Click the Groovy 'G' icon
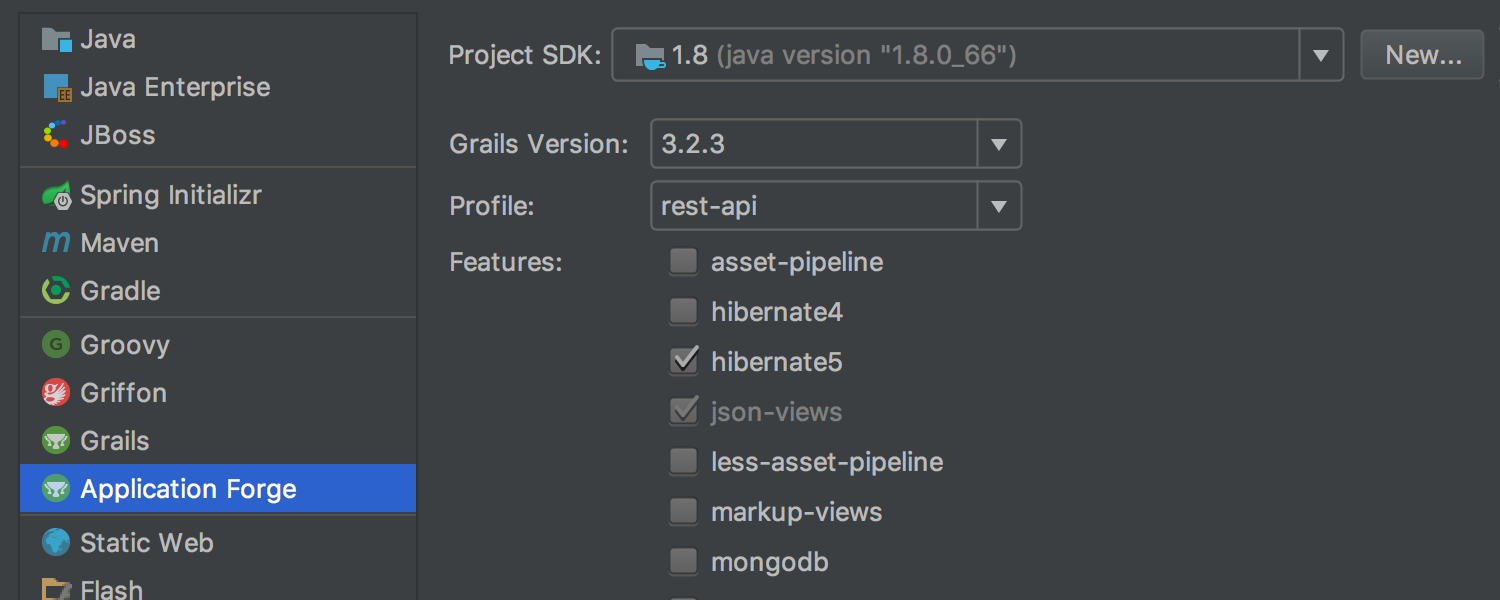This screenshot has width=1500, height=600. click(56, 345)
